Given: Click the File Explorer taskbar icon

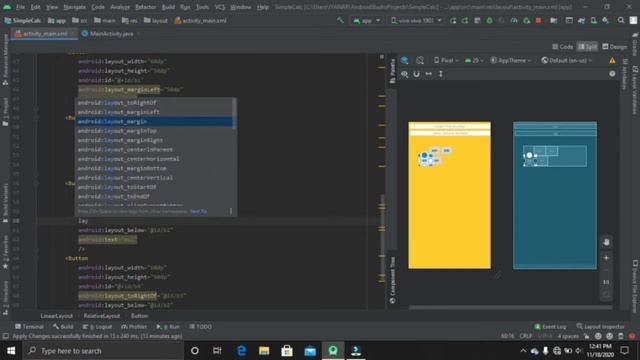Looking at the screenshot, I should (x=264, y=351).
